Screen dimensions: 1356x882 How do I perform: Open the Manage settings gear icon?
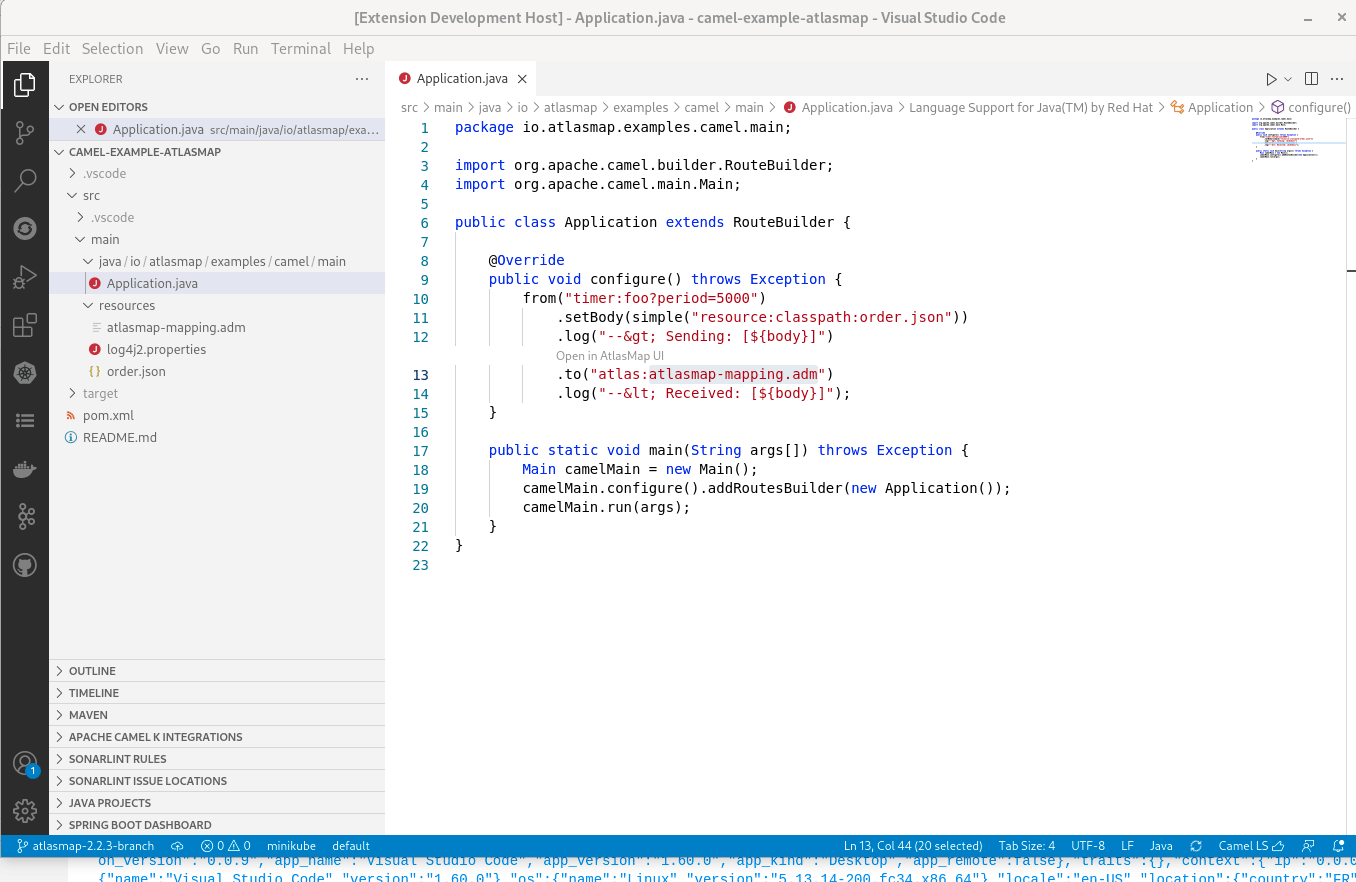tap(25, 811)
